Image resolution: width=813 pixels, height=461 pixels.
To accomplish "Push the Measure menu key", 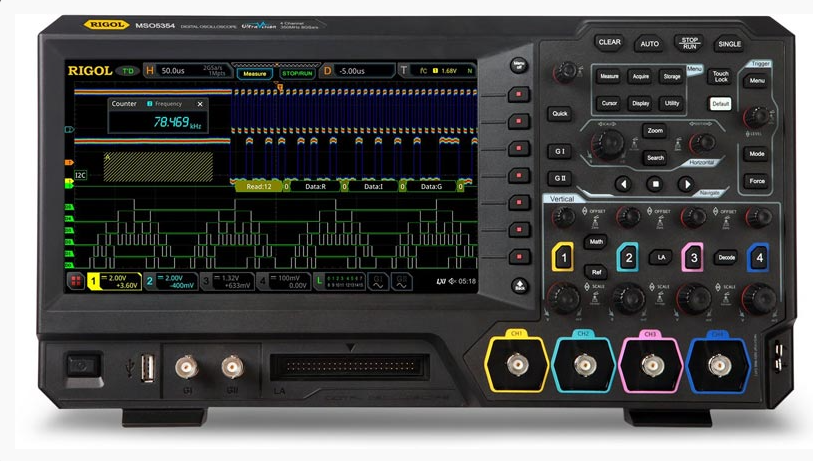I will [609, 76].
